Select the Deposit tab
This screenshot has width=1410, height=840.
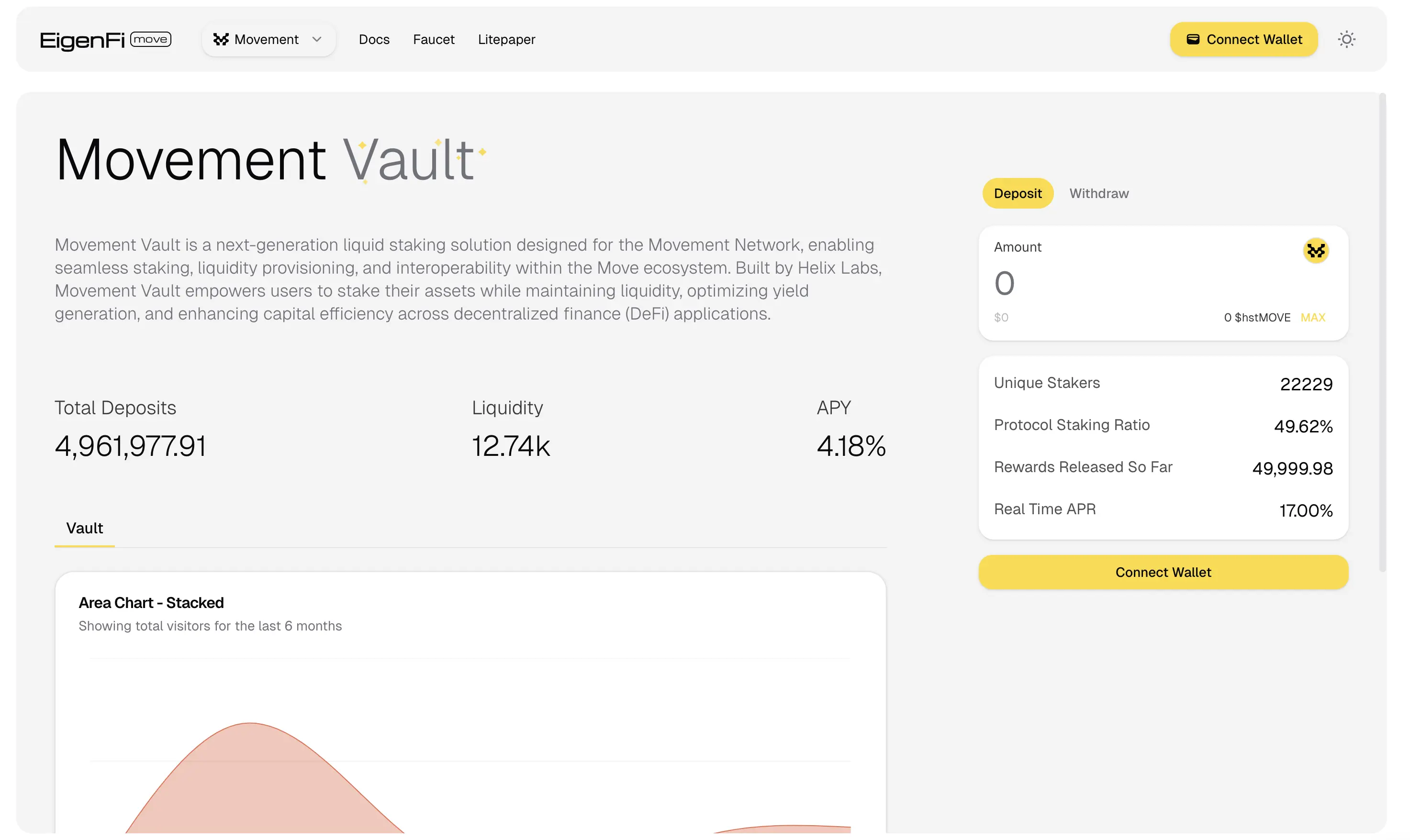1018,194
